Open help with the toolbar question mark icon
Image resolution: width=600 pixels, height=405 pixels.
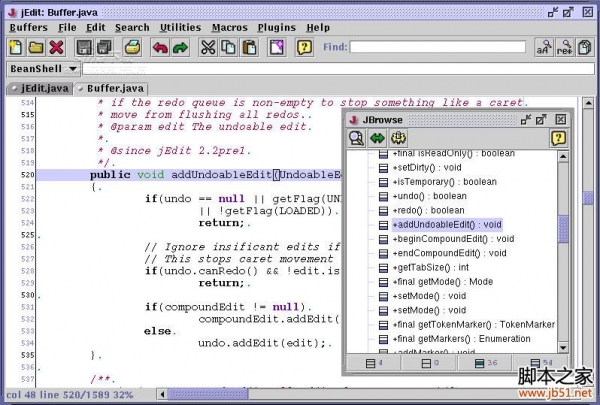(304, 47)
